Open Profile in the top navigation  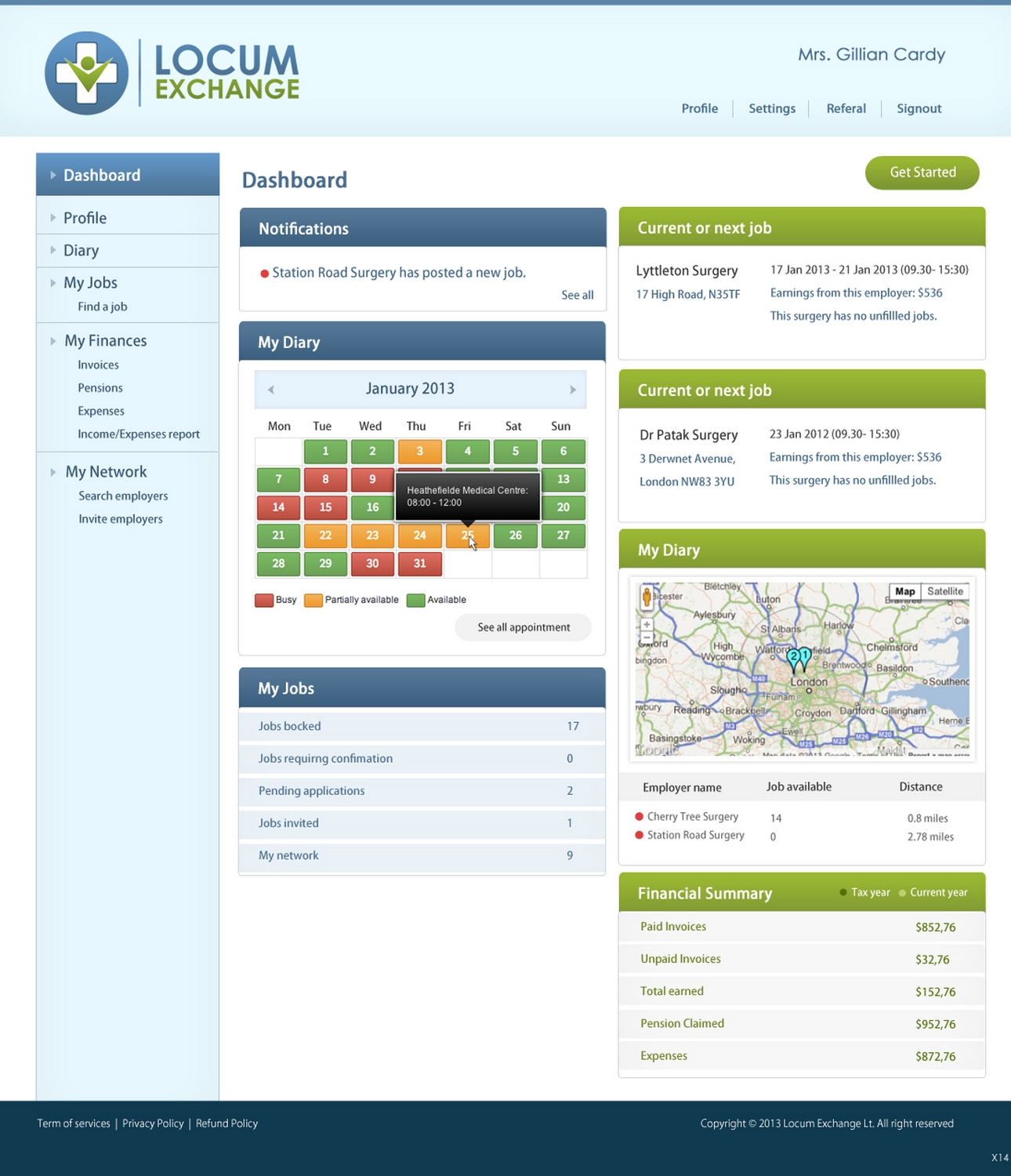[x=699, y=108]
